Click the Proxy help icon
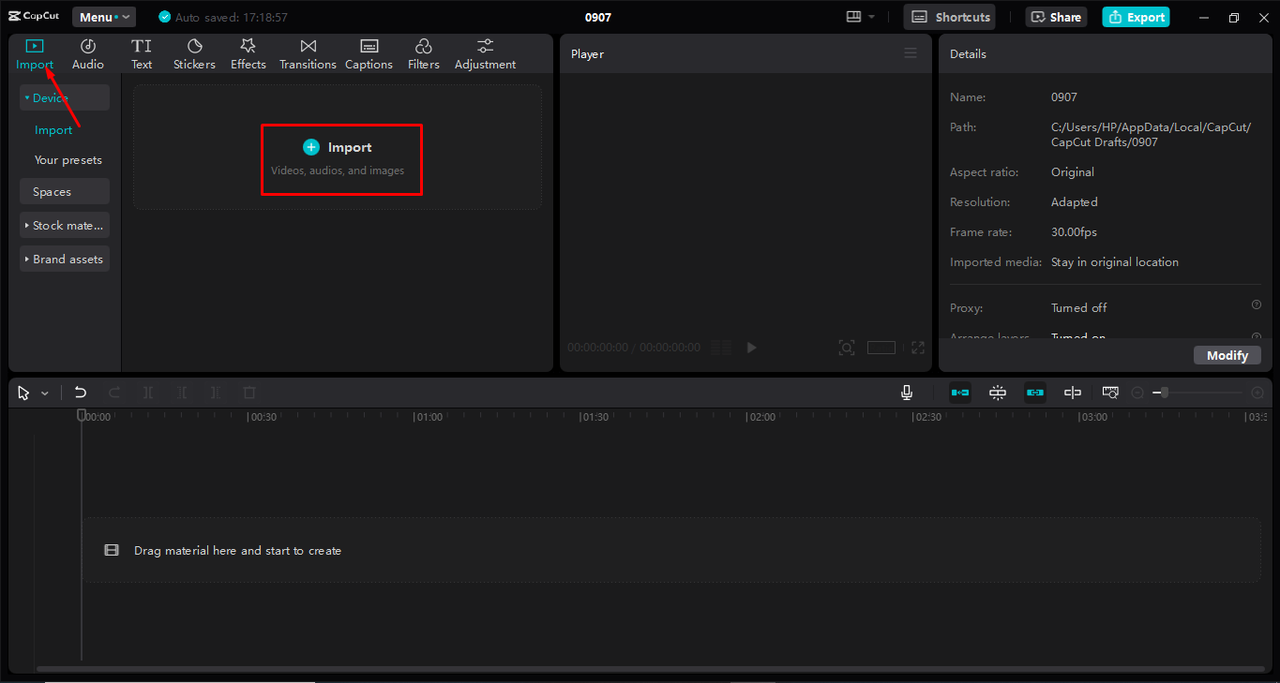The width and height of the screenshot is (1280, 683). point(1256,305)
